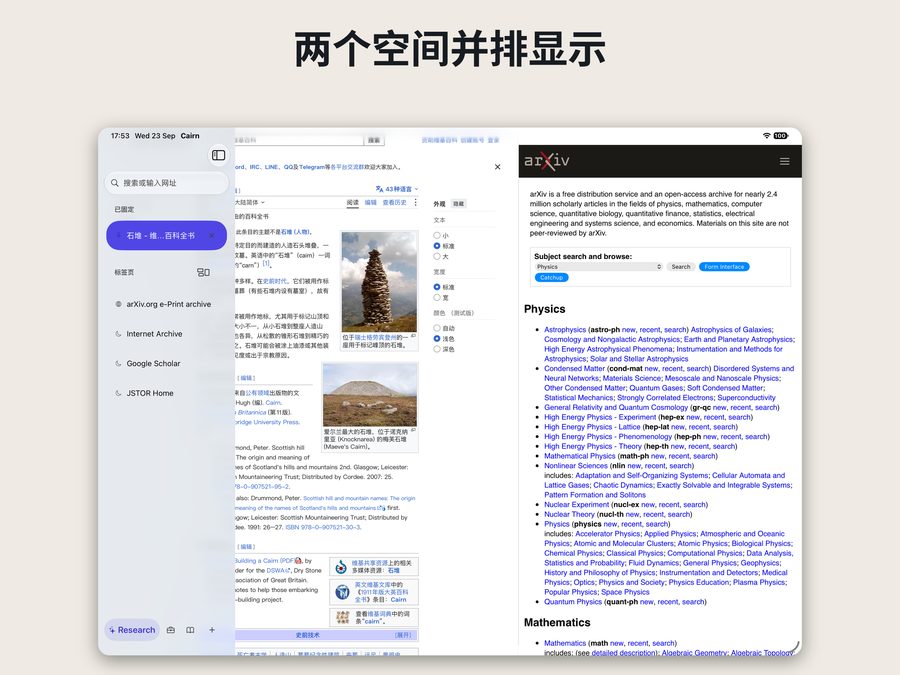Click the Wikimedia Commons logo icon
Viewport: 900px width, 675px height.
click(x=341, y=567)
